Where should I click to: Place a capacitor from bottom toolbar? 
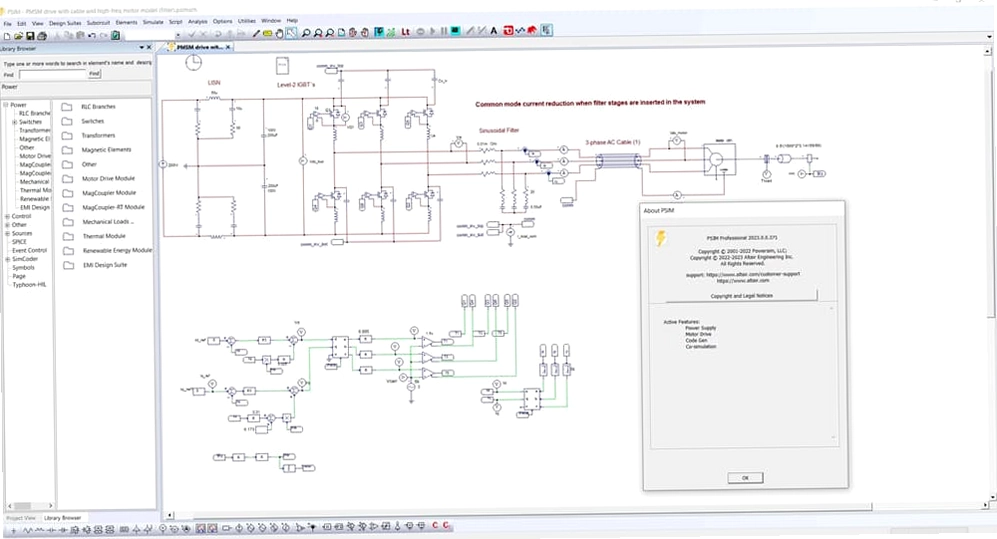point(52,529)
